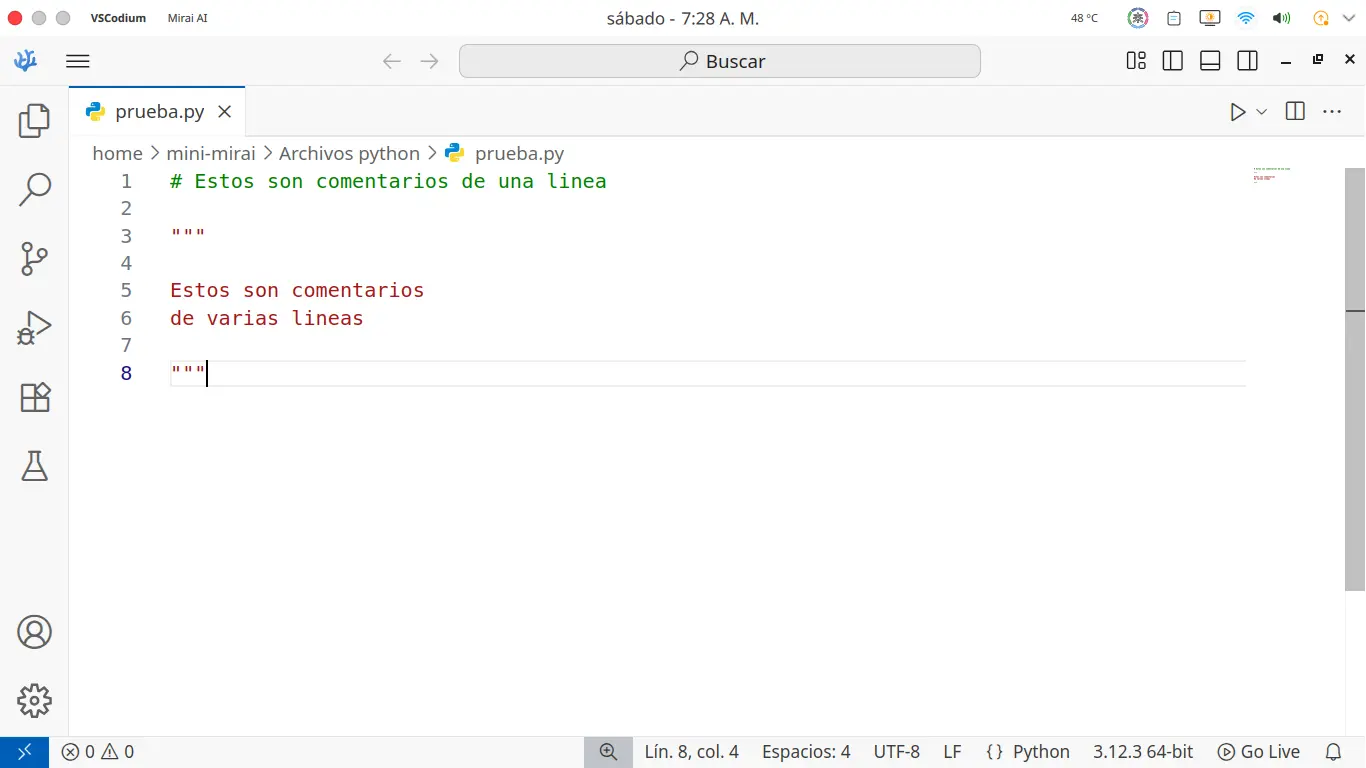
Task: Change file encoding UTF-8
Action: coord(897,752)
